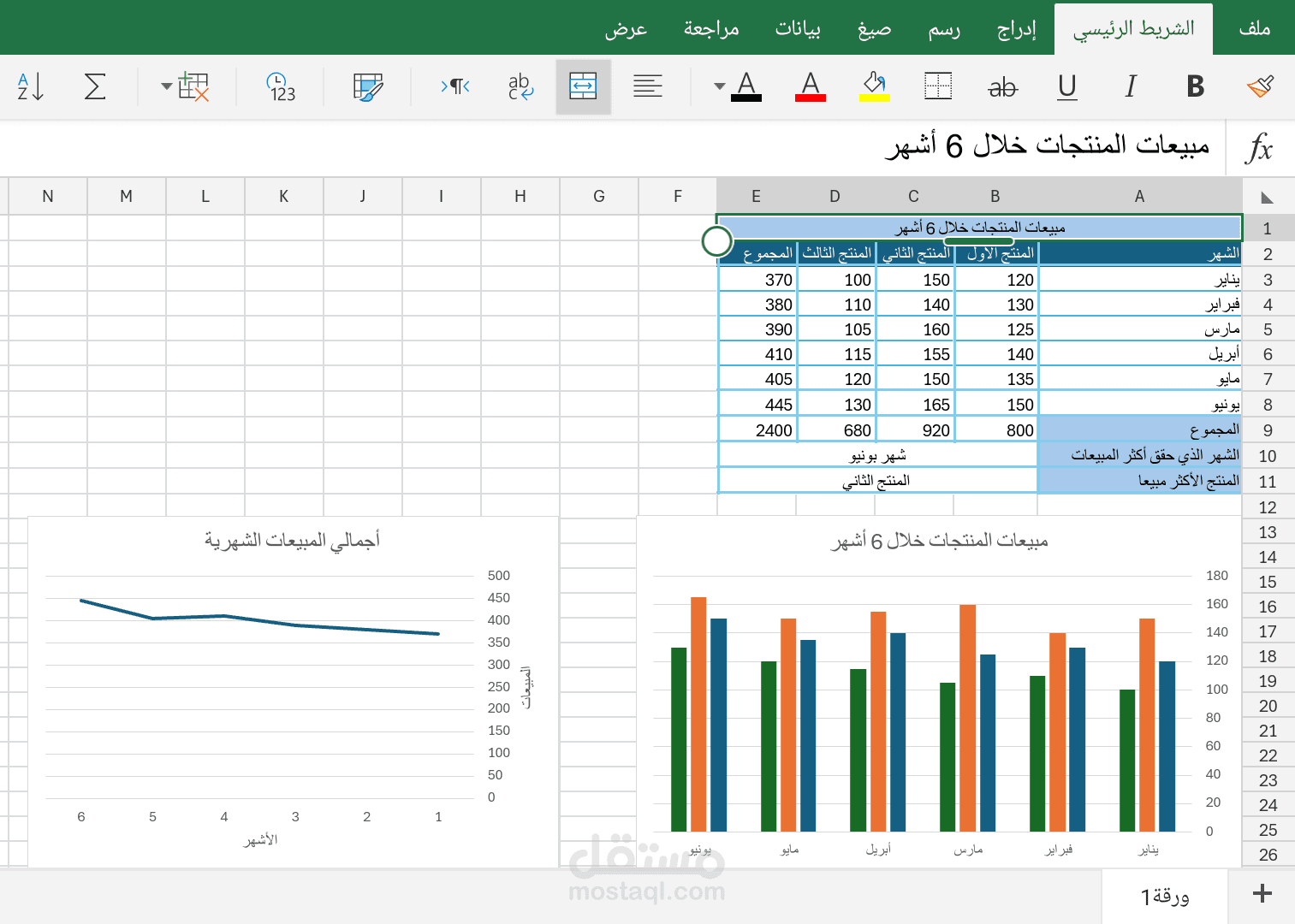This screenshot has width=1295, height=924.
Task: Toggle strikethrough formatting
Action: pos(1002,86)
